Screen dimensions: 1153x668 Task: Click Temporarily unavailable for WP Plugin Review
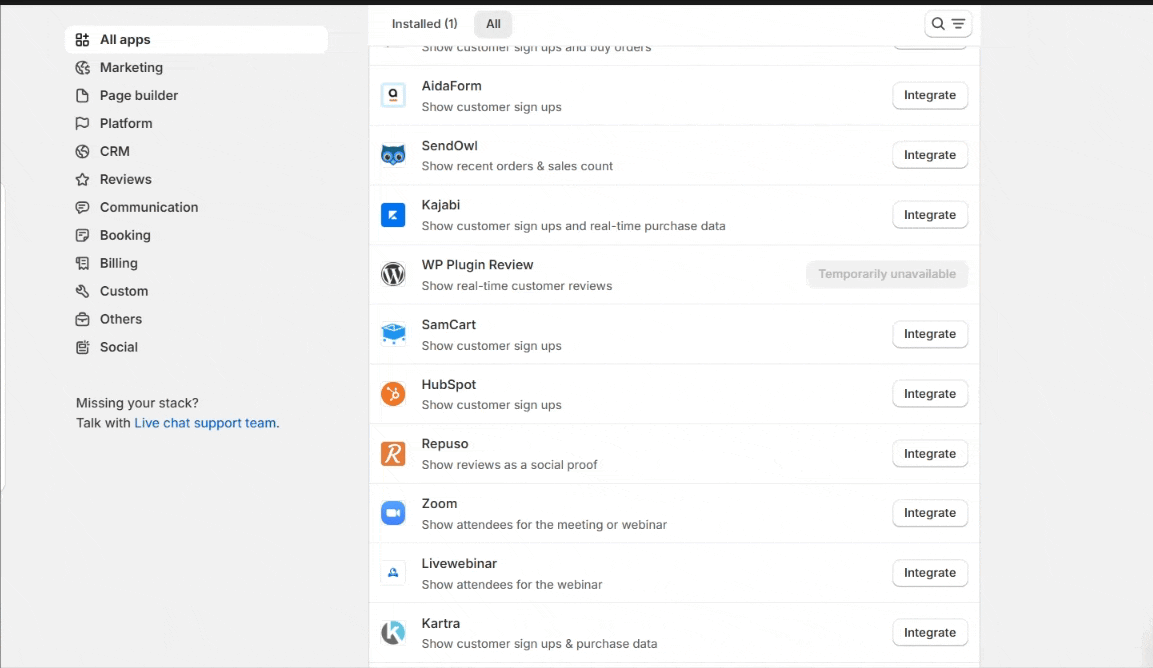point(887,274)
